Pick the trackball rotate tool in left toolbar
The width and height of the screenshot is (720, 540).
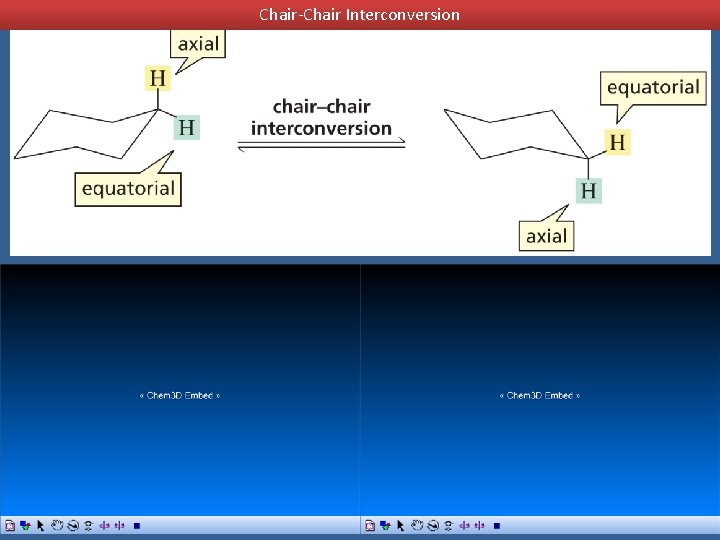[x=73, y=525]
